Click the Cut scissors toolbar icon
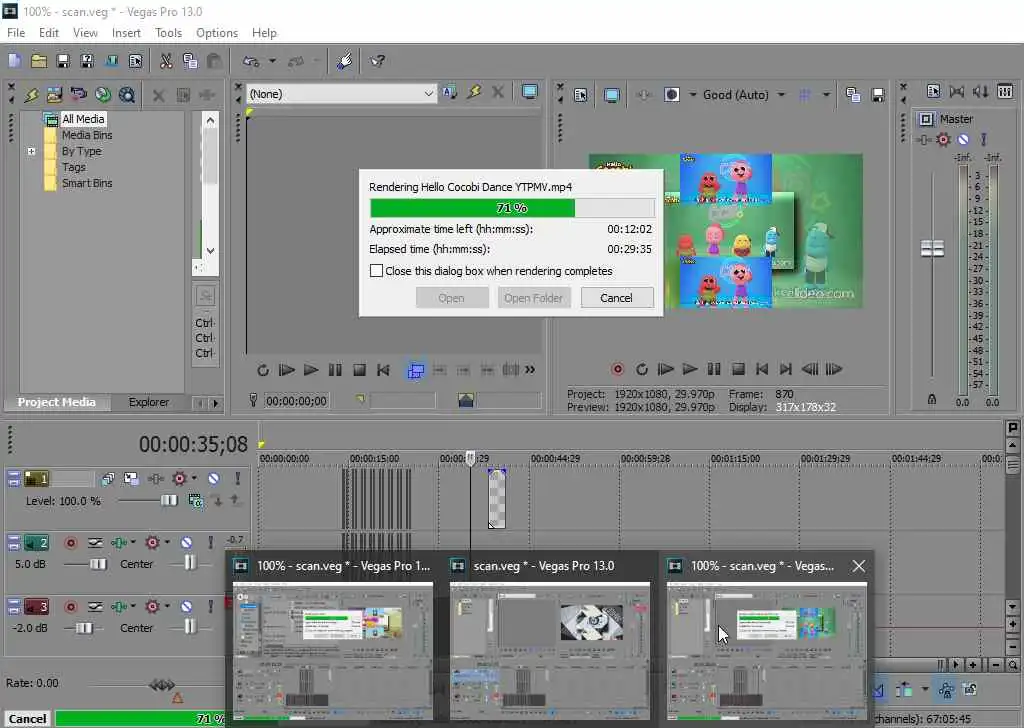Image resolution: width=1024 pixels, height=728 pixels. point(166,61)
